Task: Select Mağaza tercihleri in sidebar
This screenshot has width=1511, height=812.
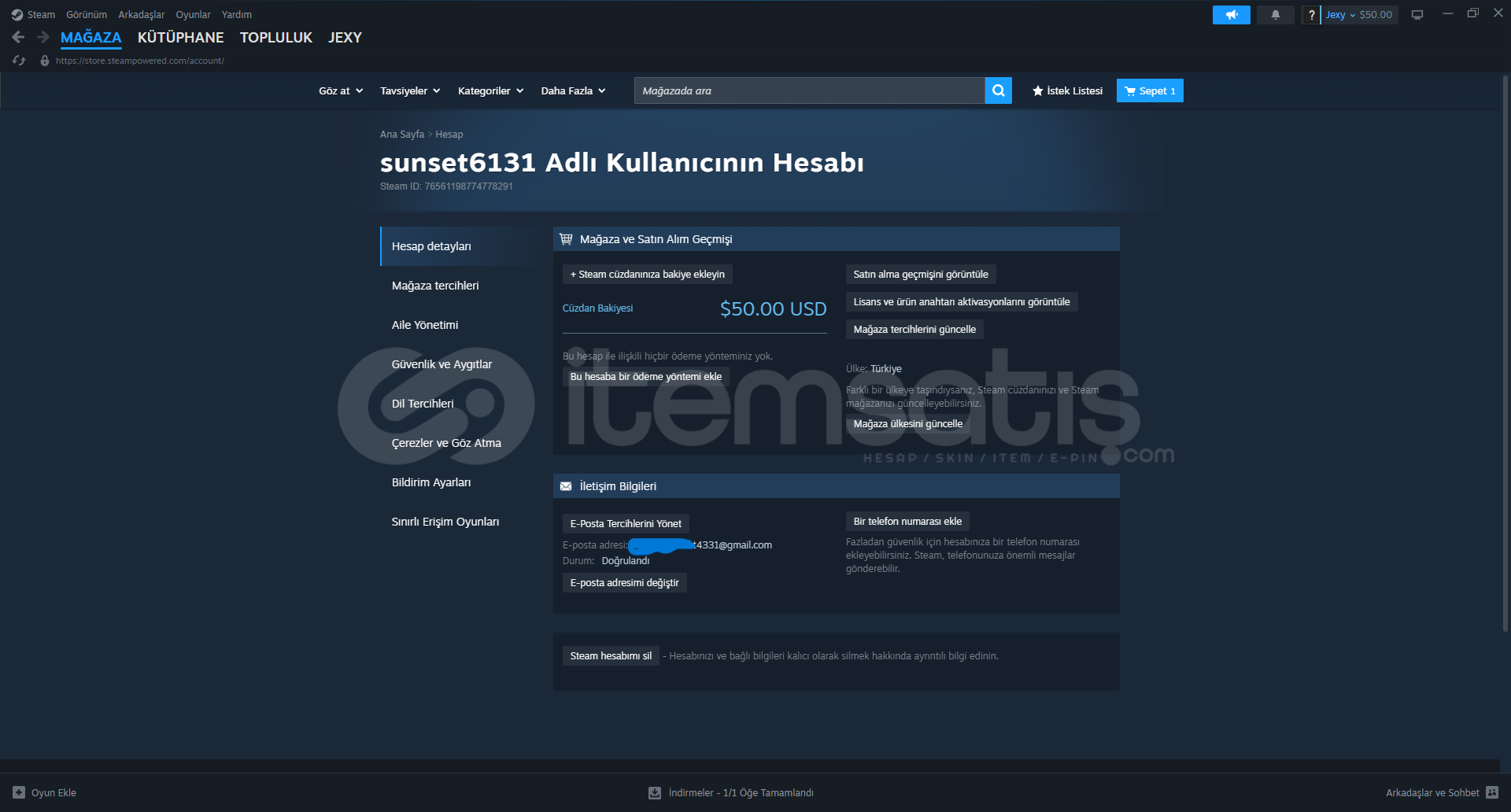Action: click(x=460, y=286)
